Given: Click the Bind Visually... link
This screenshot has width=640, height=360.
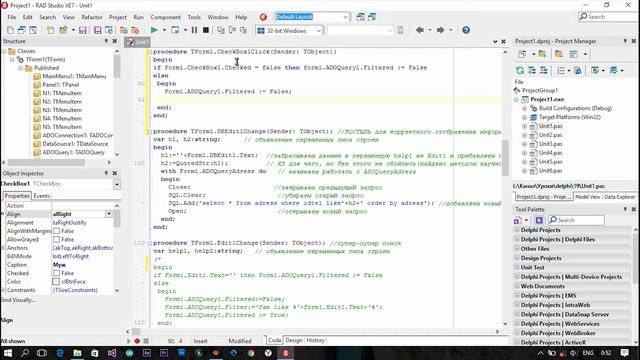Looking at the screenshot, I should tap(19, 300).
